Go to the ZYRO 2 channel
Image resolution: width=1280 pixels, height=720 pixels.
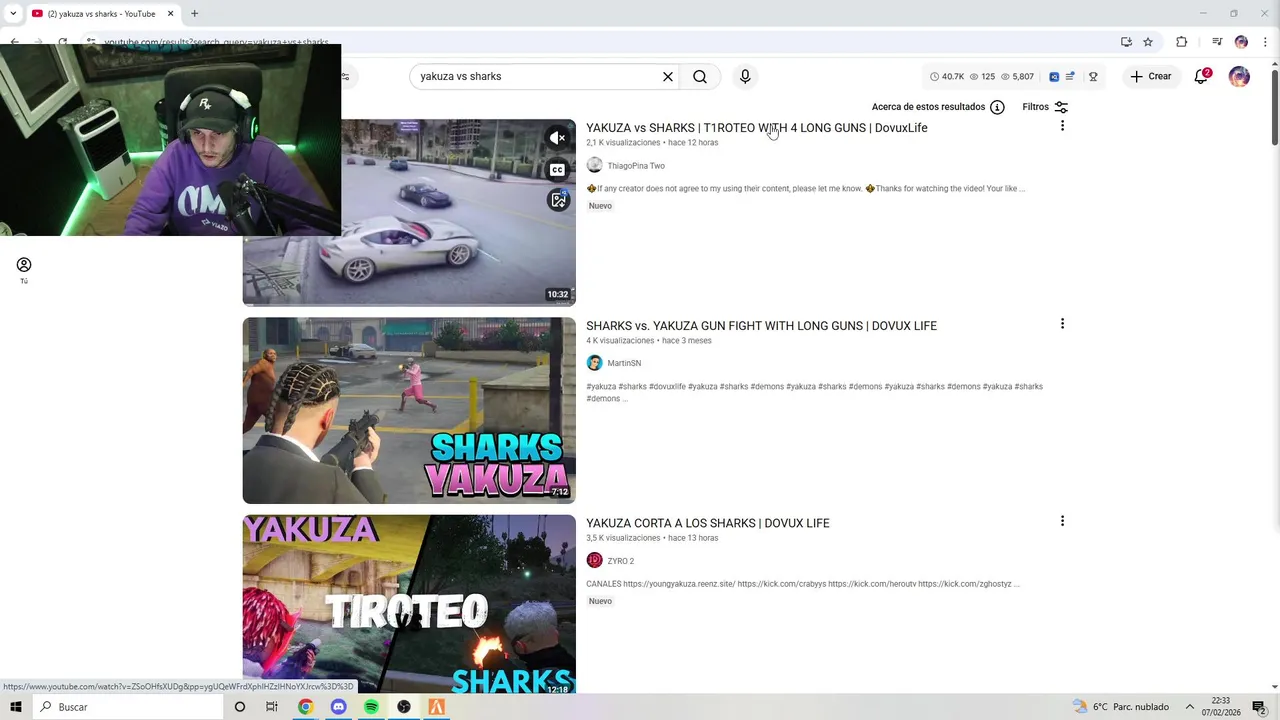(621, 561)
